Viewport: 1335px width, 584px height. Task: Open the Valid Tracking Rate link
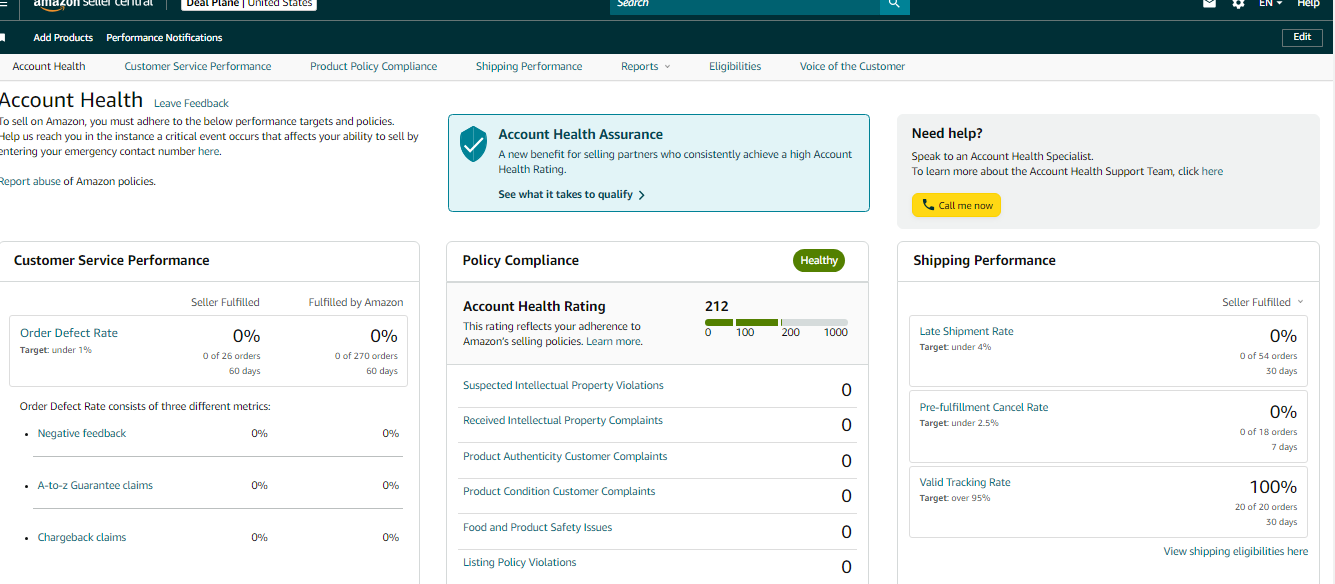965,483
